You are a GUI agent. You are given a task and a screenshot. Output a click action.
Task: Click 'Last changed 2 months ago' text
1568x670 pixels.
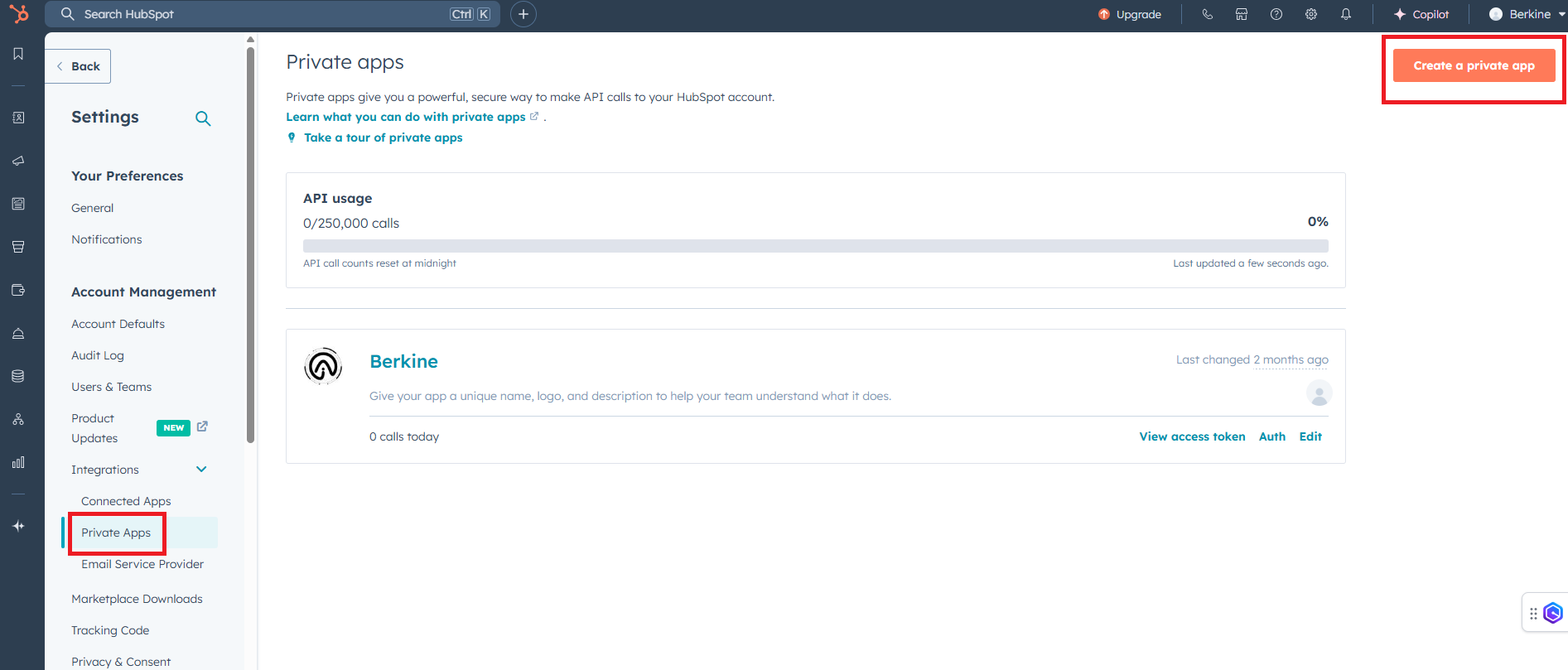(1252, 359)
